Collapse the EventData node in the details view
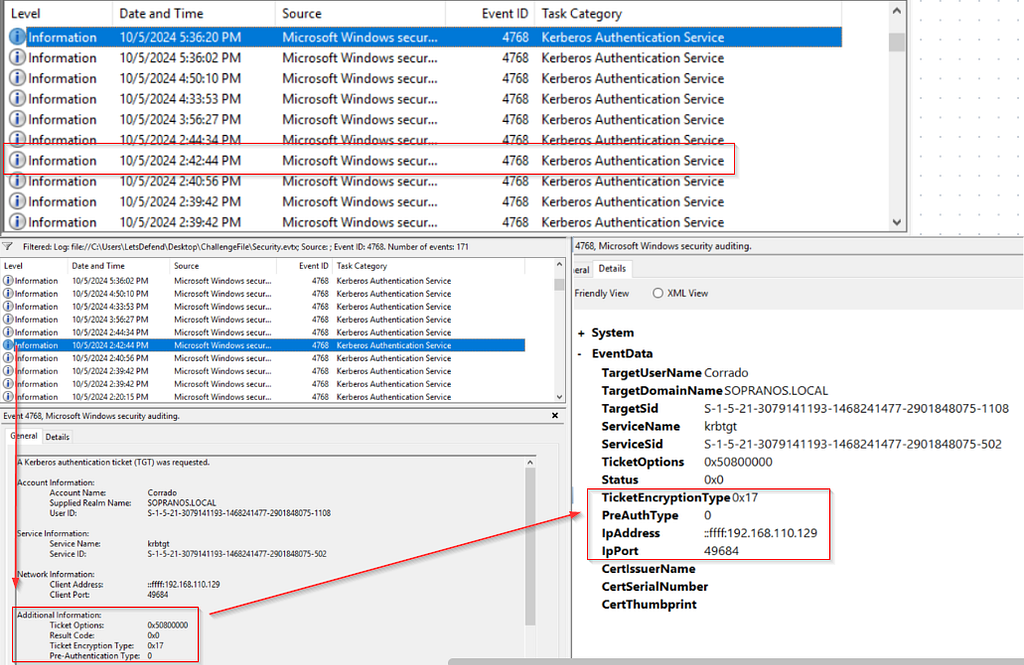The image size is (1024, 665). (x=580, y=353)
